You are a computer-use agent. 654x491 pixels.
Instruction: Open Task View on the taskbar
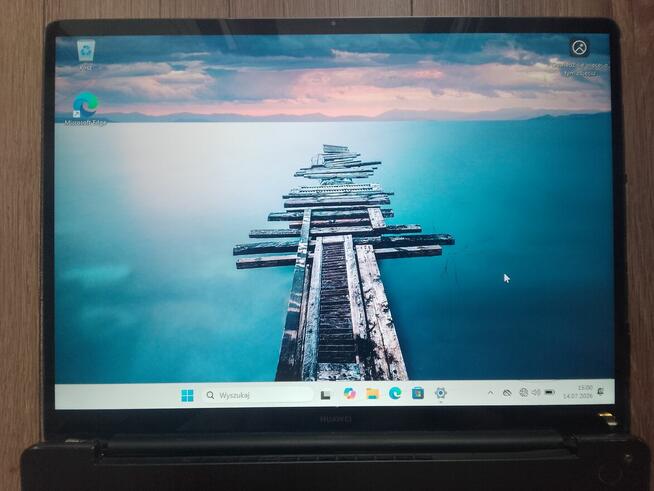pos(325,395)
